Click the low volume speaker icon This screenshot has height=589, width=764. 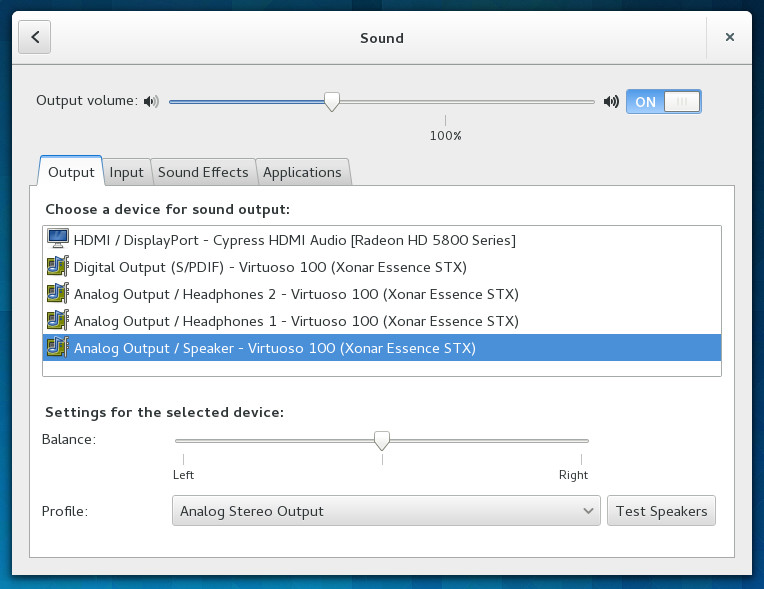[151, 101]
